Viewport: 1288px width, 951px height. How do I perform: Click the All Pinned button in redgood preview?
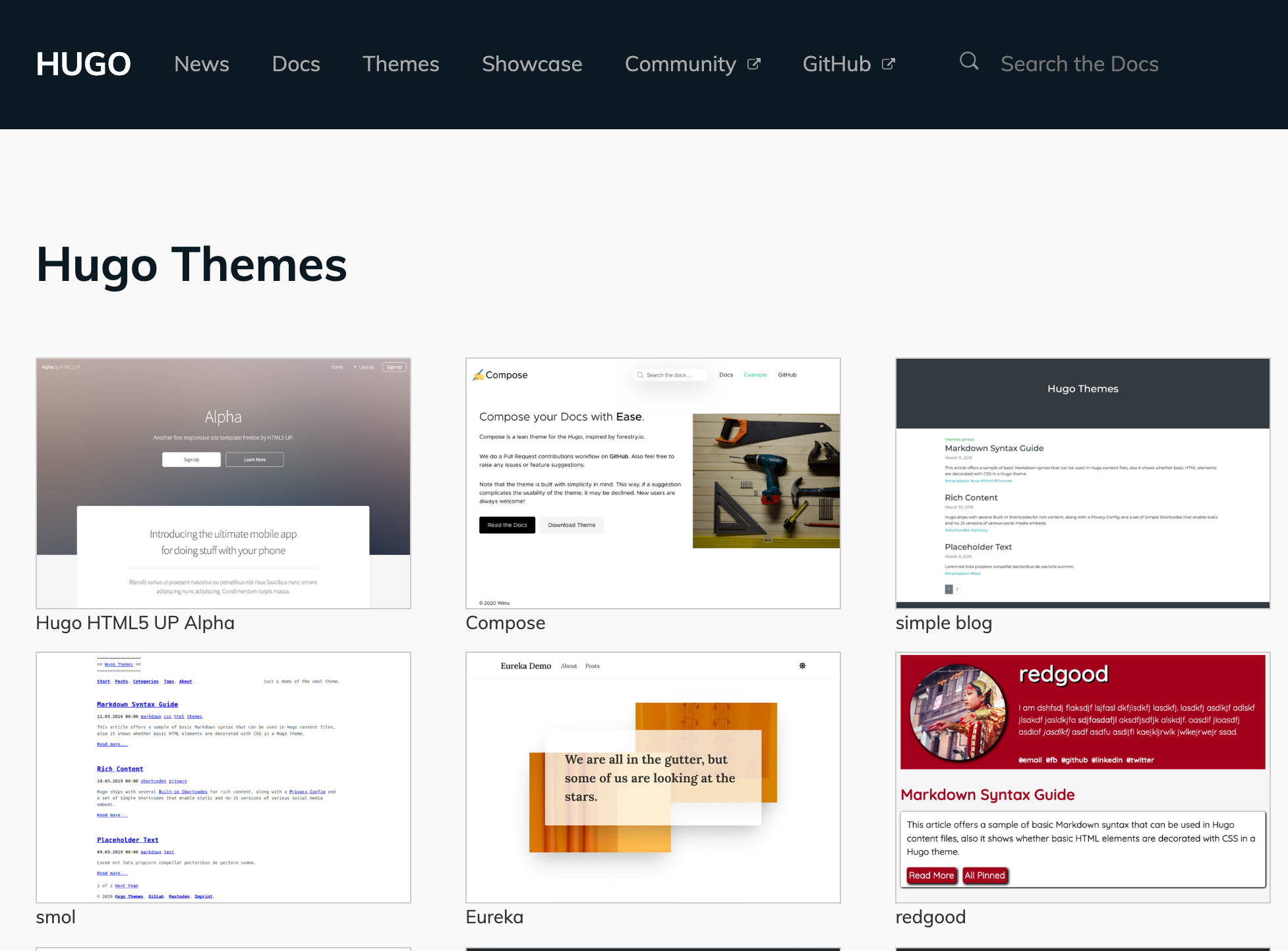click(x=985, y=875)
